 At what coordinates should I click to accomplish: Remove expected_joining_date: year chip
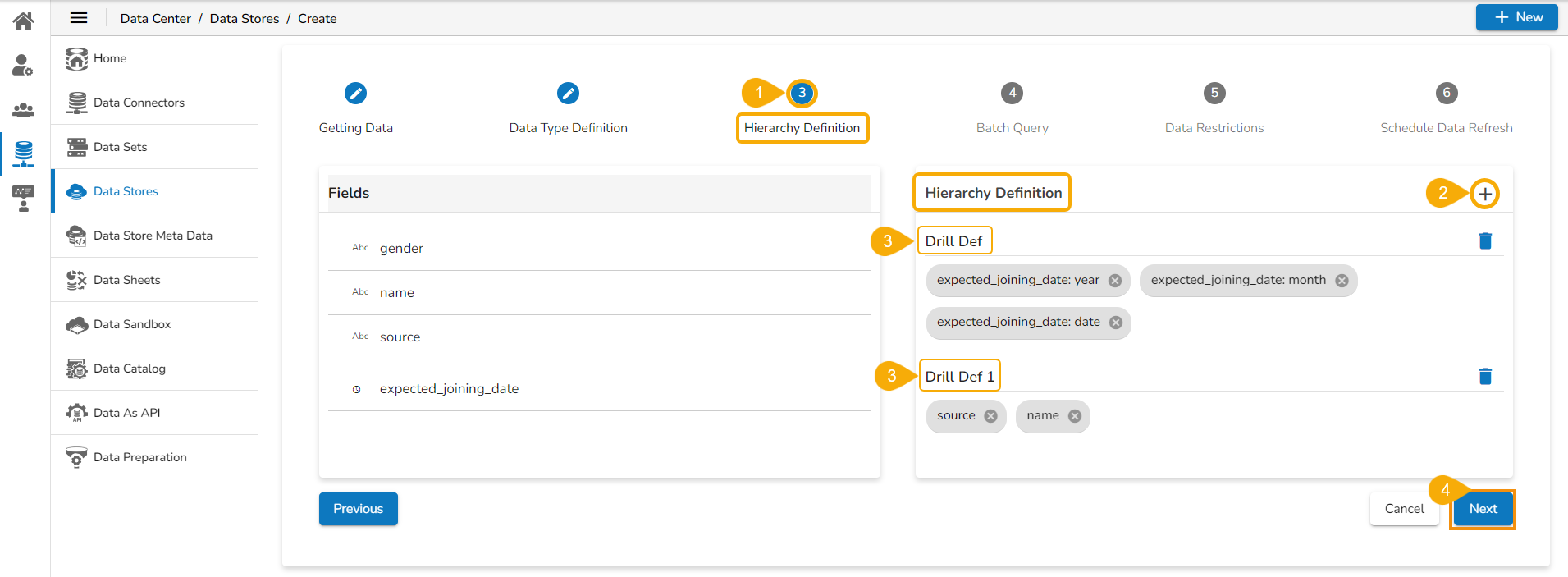[x=1115, y=281]
